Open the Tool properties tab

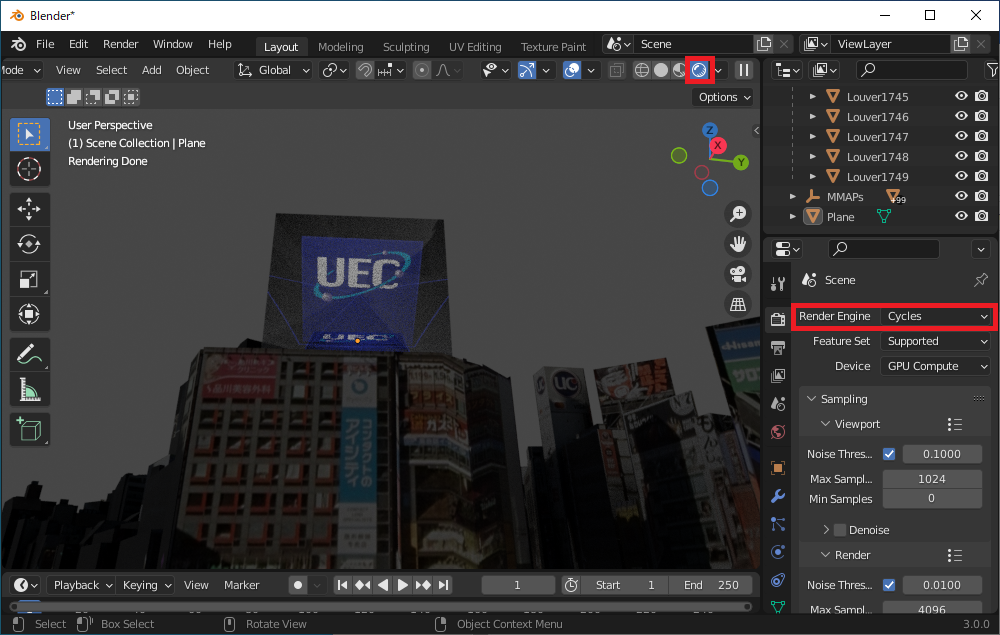click(777, 284)
